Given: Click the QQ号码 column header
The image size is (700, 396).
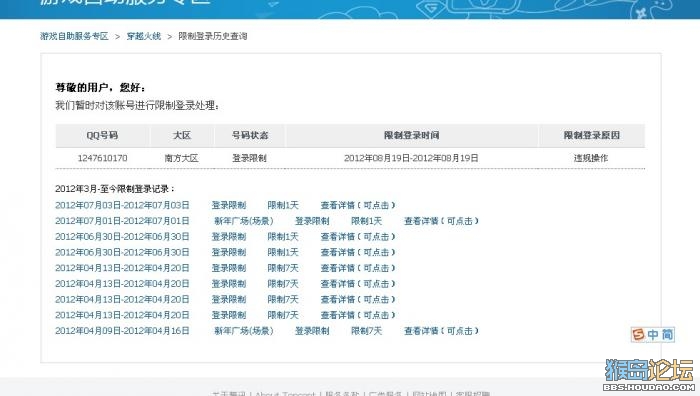Looking at the screenshot, I should tap(103, 135).
